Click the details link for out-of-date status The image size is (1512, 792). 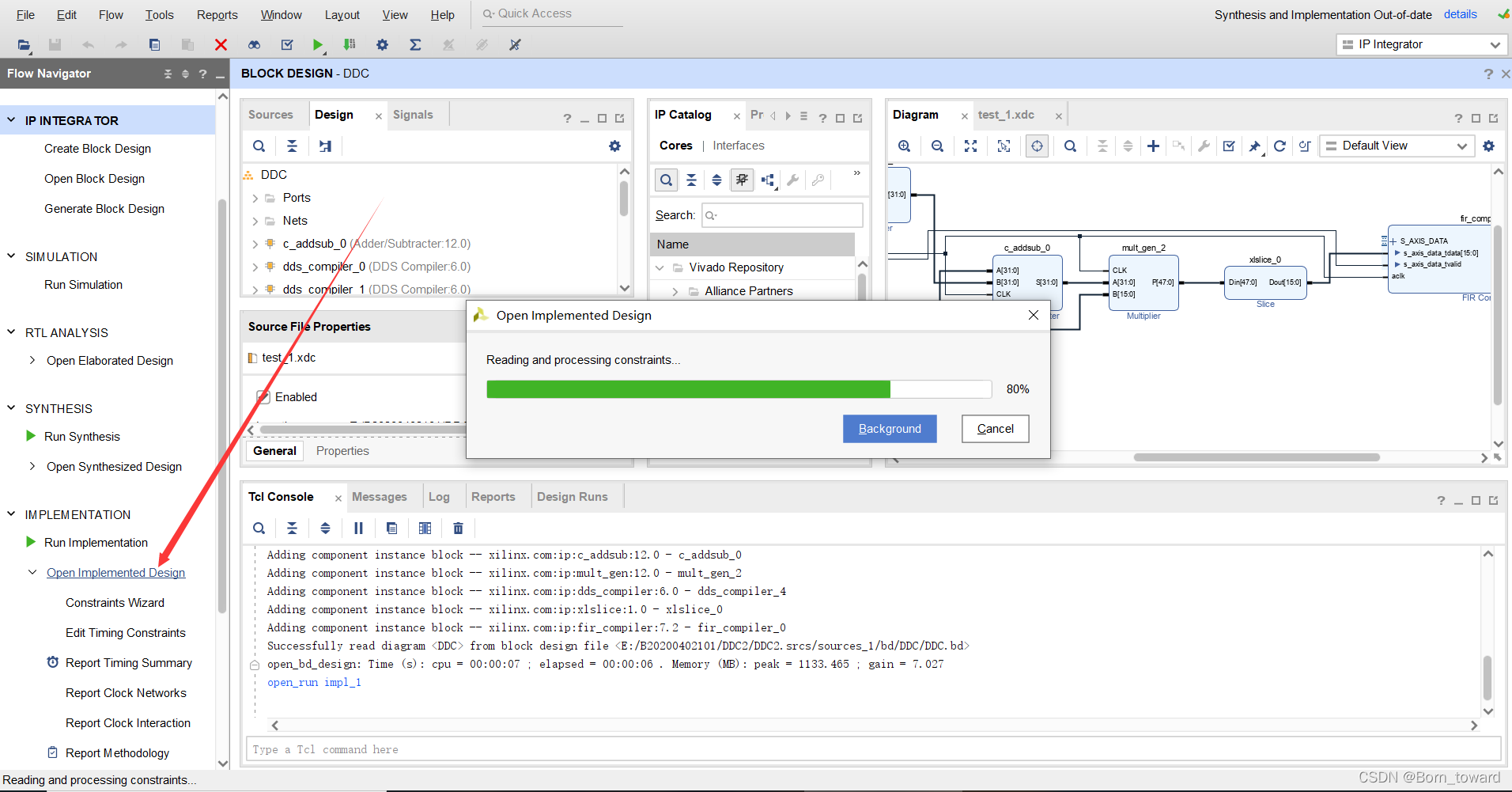point(1460,14)
